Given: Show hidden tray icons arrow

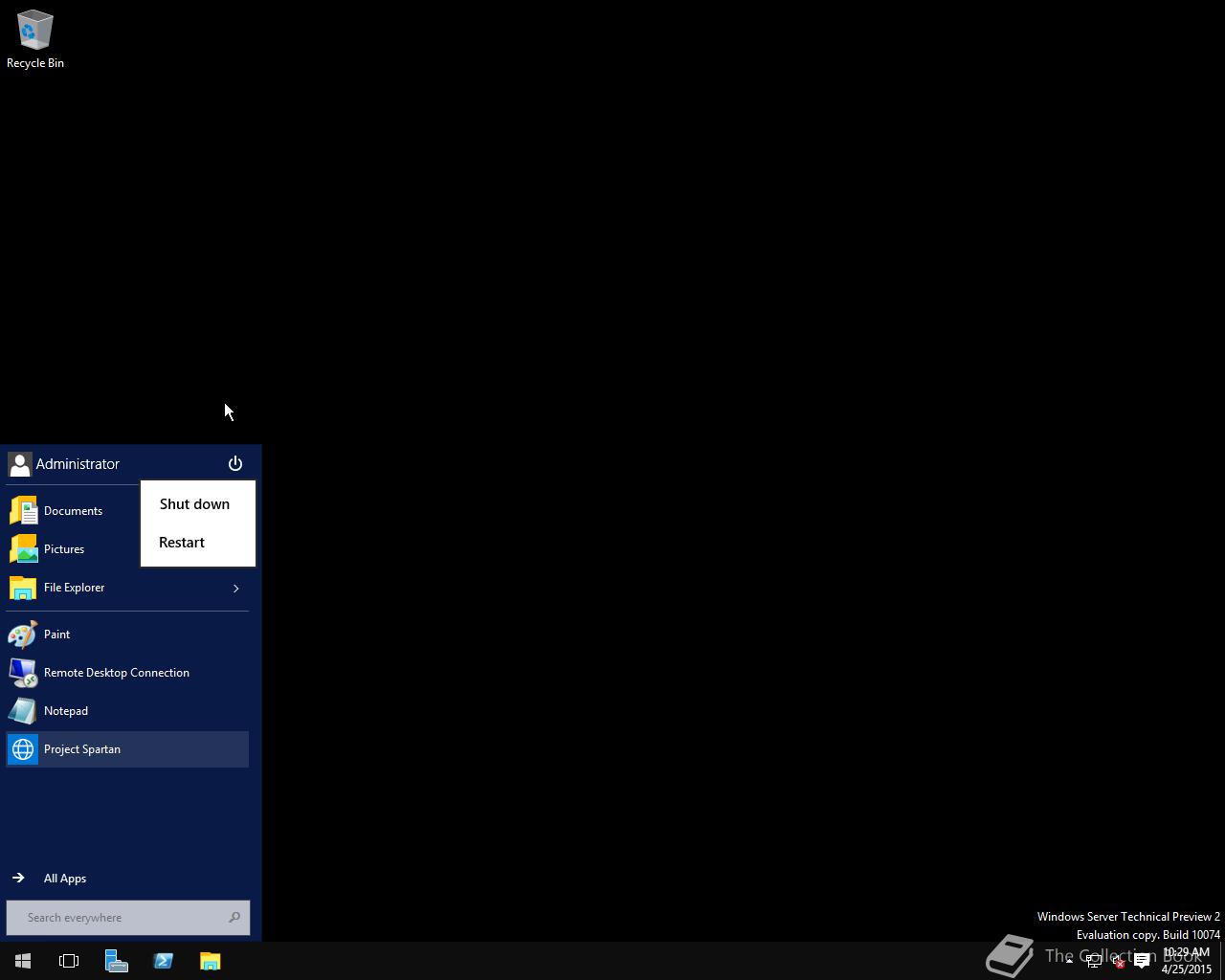Looking at the screenshot, I should (x=1069, y=961).
